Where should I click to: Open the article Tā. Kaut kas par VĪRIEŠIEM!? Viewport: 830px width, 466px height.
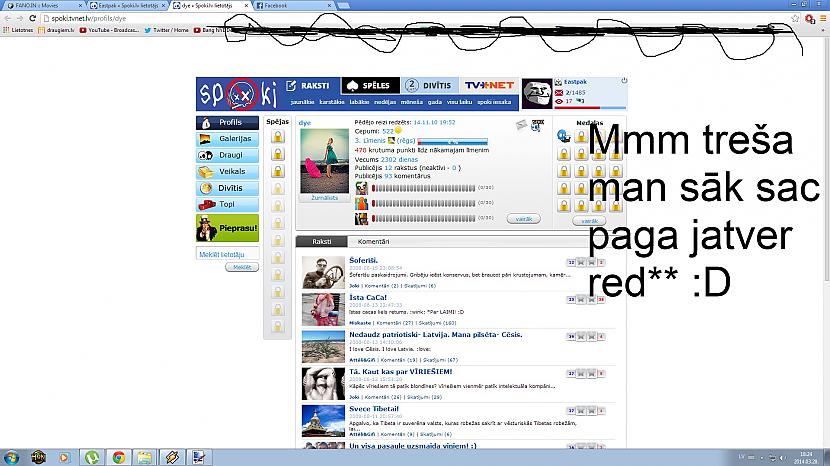(401, 372)
